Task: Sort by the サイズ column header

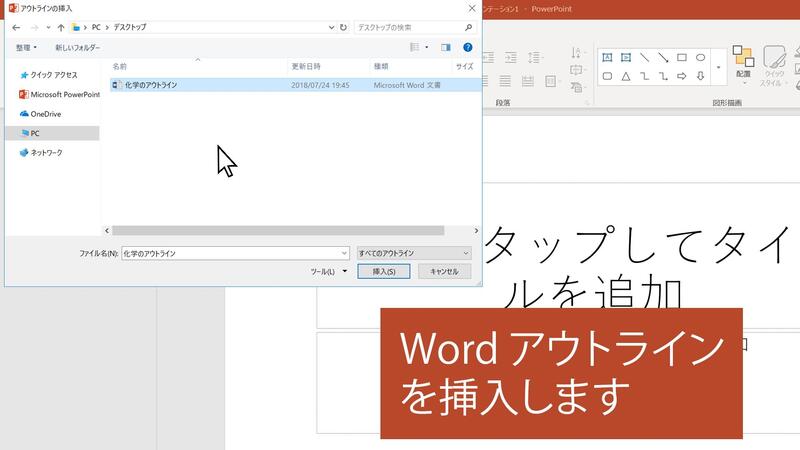Action: point(465,66)
